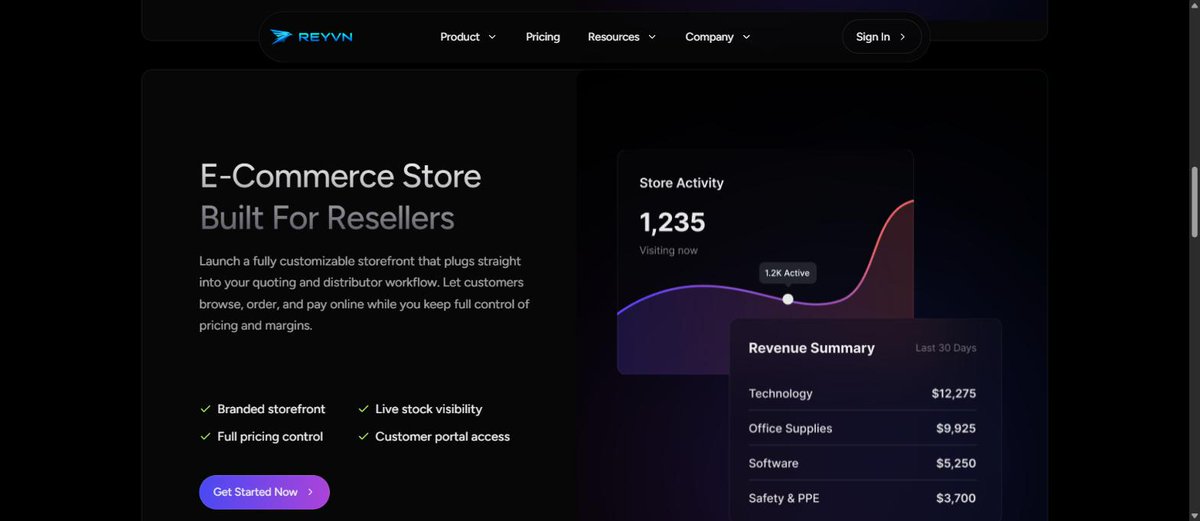Click the chevron next to Company
Viewport: 1200px width, 521px height.
point(746,37)
